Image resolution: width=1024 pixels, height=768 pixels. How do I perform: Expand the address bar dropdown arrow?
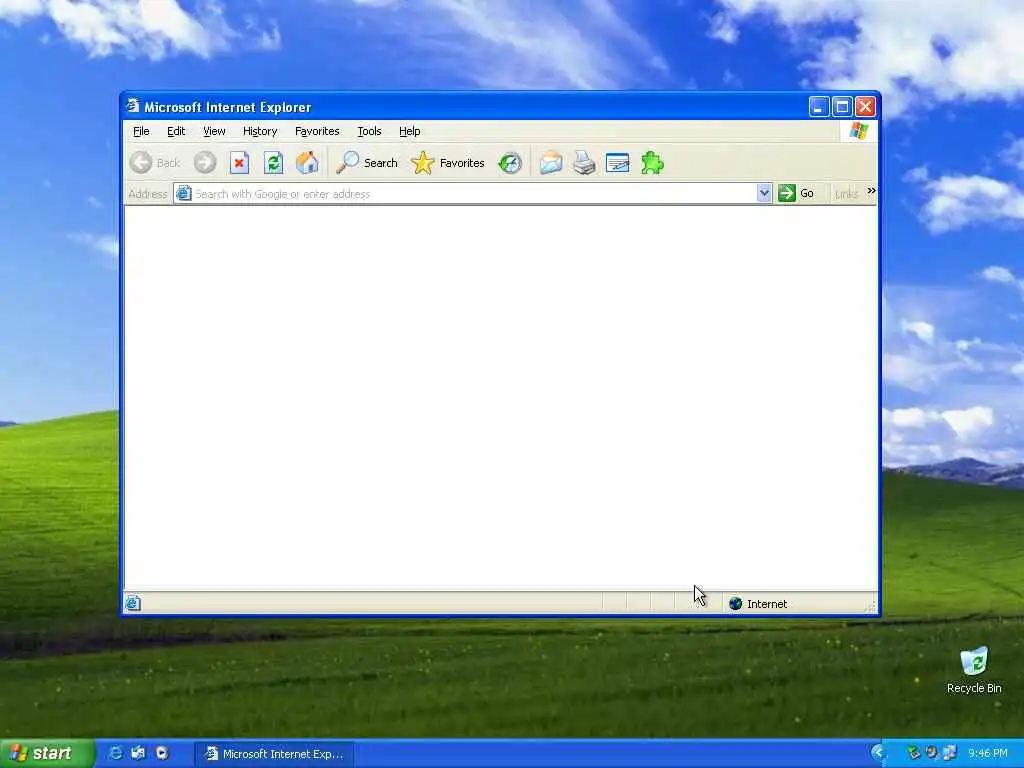coord(764,193)
